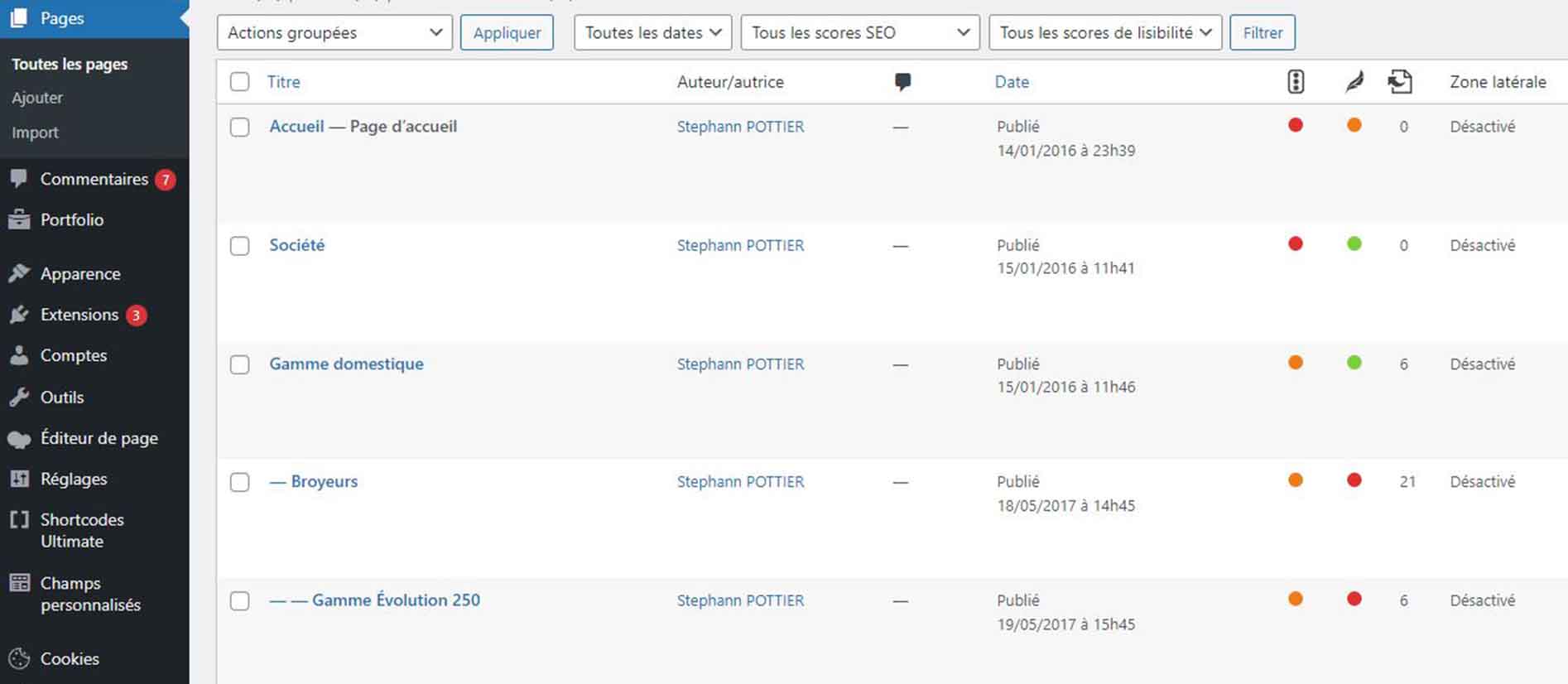The height and width of the screenshot is (684, 1568).
Task: Select Ajouter under the Pages menu
Action: [37, 98]
